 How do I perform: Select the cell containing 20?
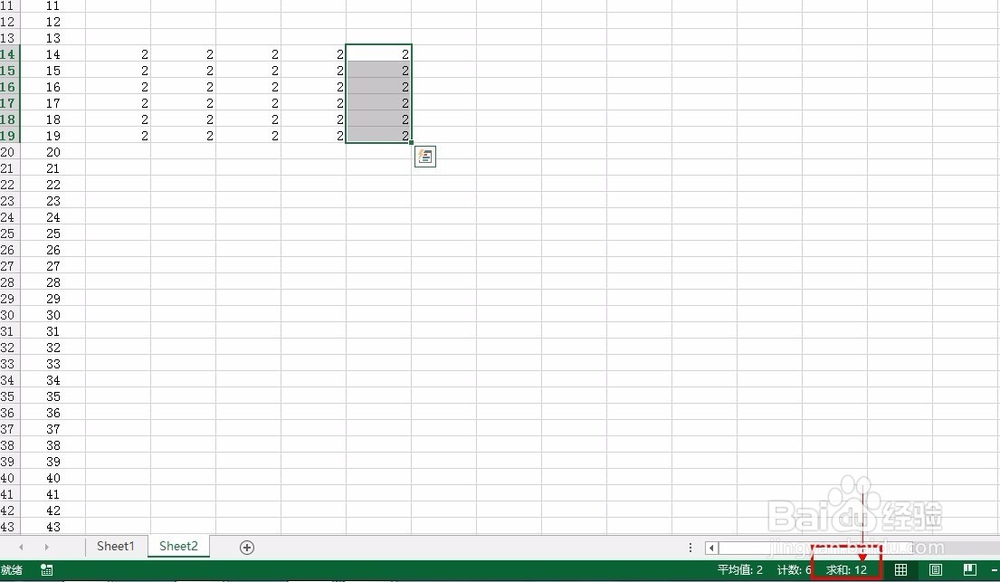tap(52, 152)
